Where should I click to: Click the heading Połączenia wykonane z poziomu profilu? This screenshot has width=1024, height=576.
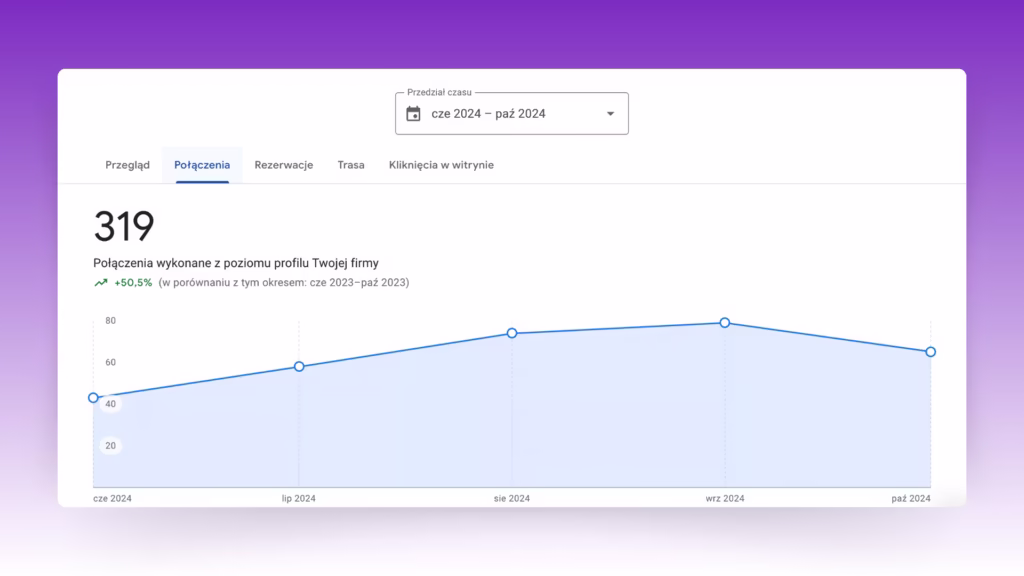(236, 263)
